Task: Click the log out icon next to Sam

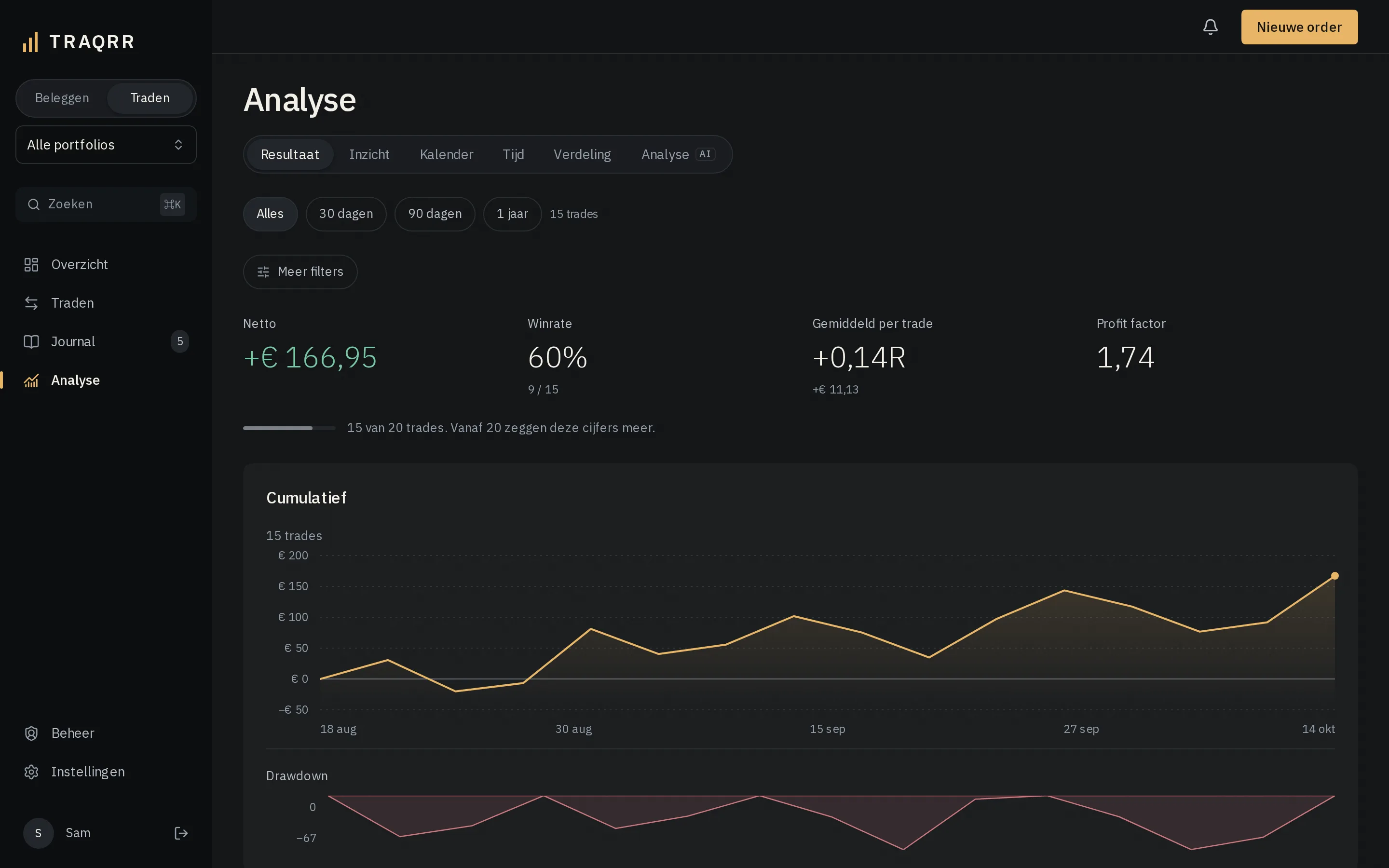Action: (181, 833)
